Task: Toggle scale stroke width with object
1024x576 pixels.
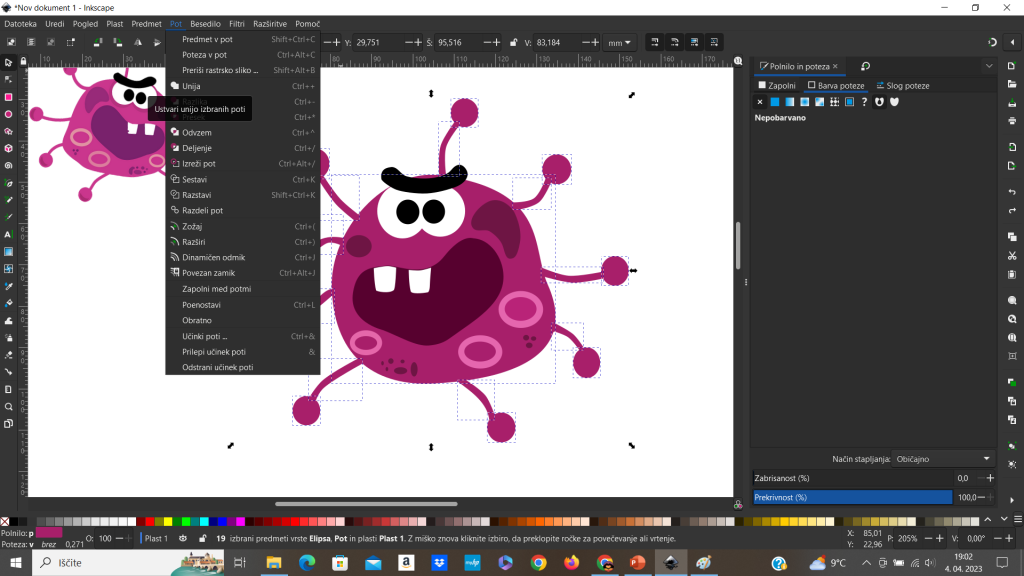Action: point(654,42)
